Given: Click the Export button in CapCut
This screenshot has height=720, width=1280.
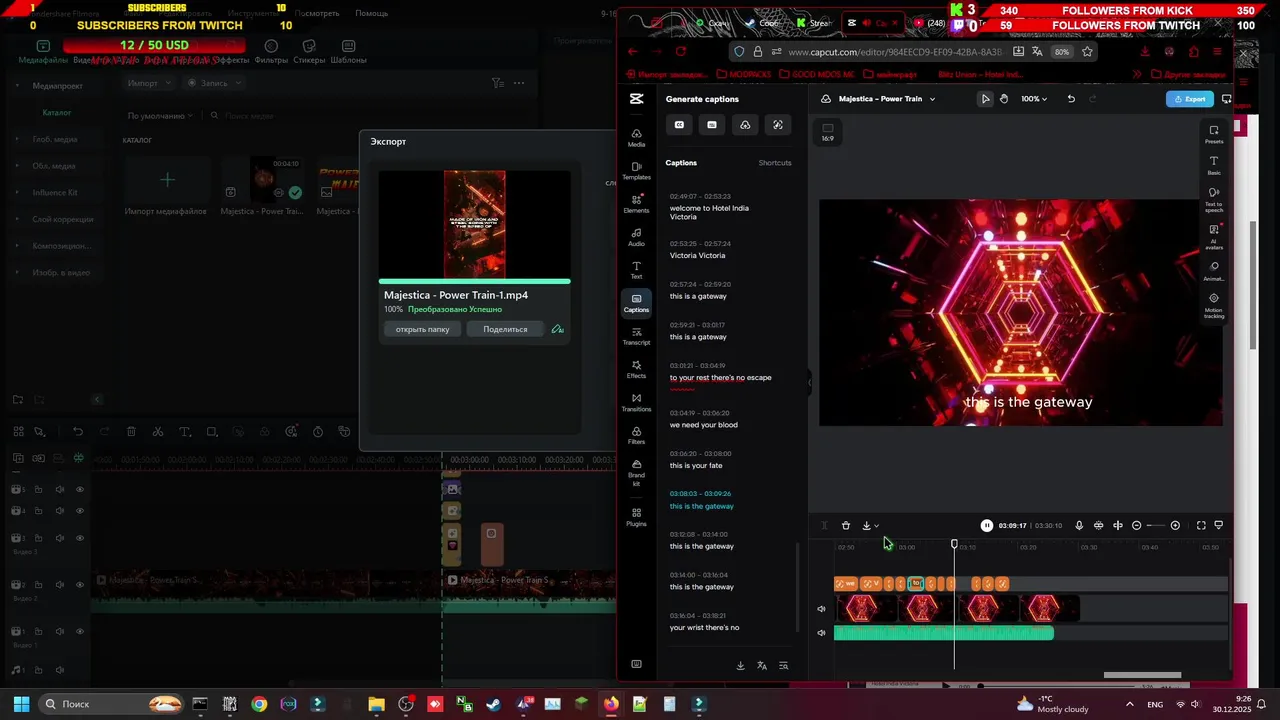Looking at the screenshot, I should point(1190,99).
